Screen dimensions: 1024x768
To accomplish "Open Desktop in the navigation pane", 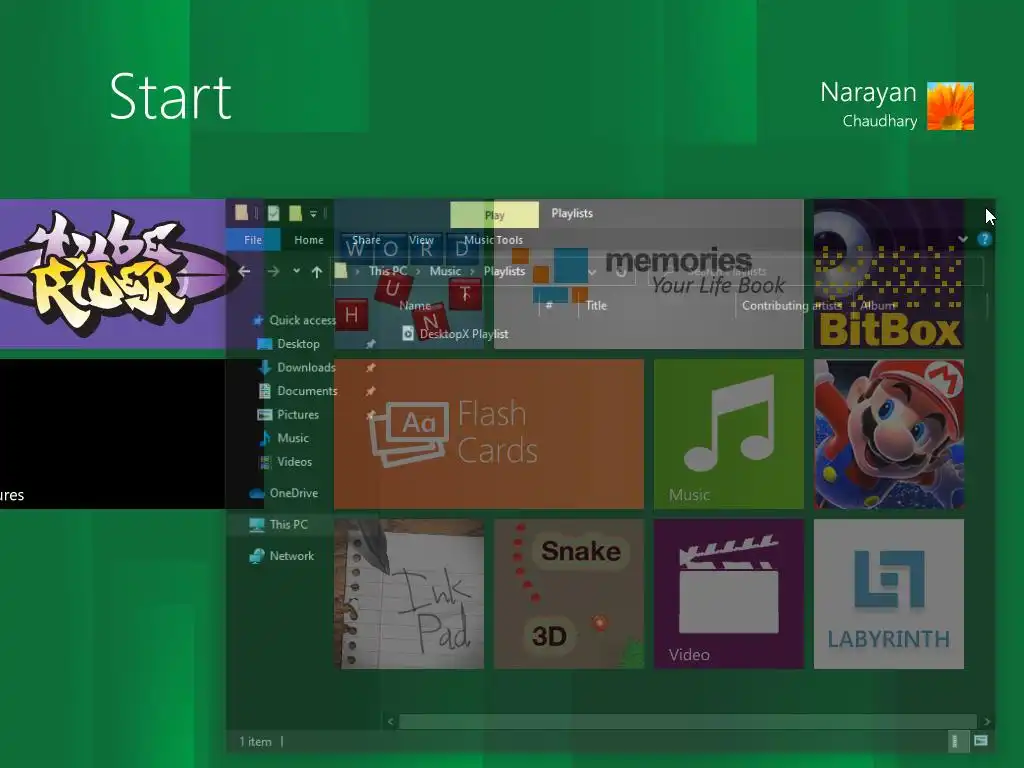I will click(x=298, y=344).
